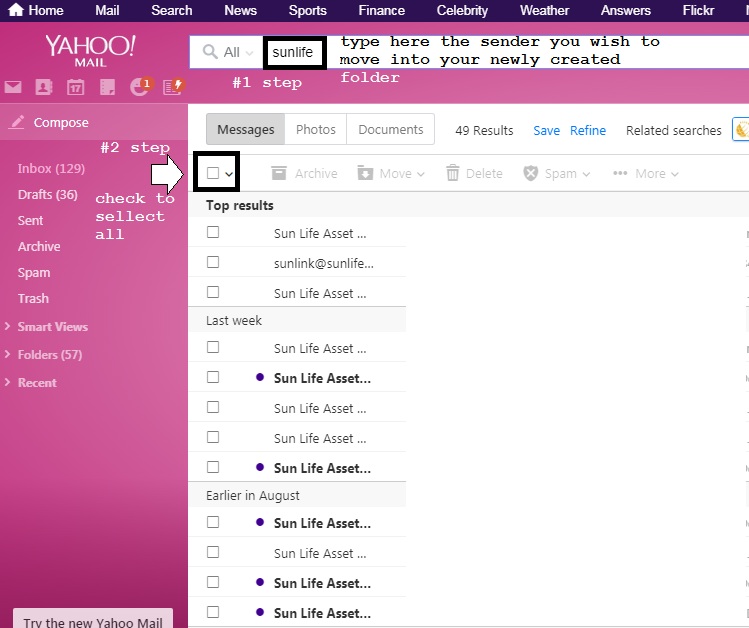Open News in the top navigation
The width and height of the screenshot is (749, 628).
[x=240, y=10]
